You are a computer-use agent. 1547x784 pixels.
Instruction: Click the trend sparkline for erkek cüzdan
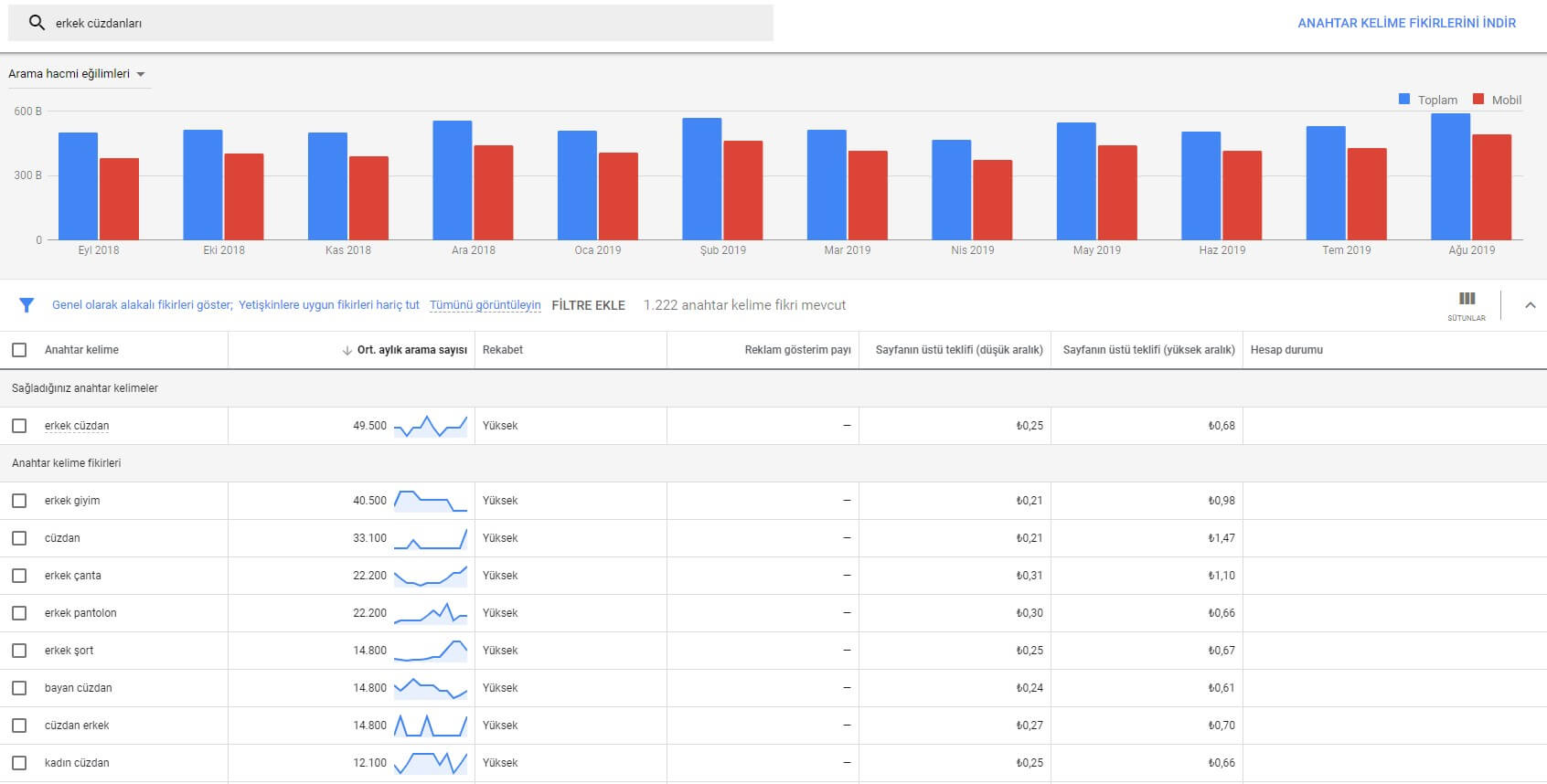(x=430, y=426)
